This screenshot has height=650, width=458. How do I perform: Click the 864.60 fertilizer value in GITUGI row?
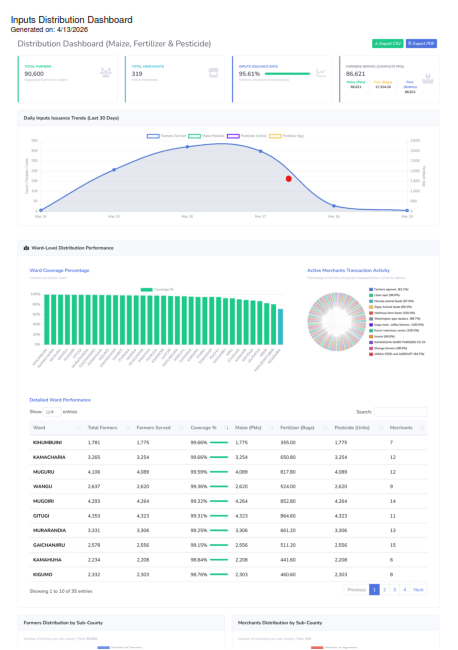point(288,516)
